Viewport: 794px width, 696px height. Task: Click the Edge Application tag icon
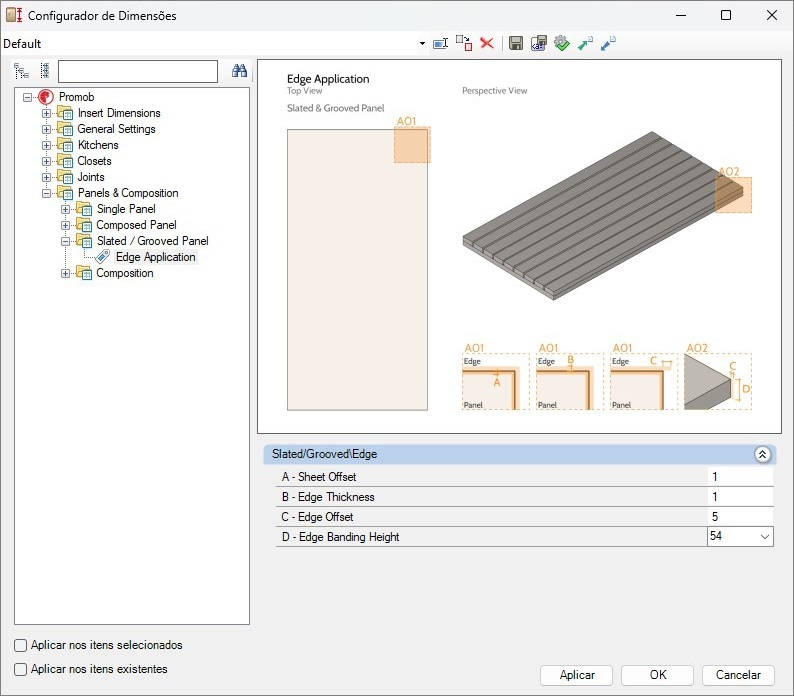(102, 257)
